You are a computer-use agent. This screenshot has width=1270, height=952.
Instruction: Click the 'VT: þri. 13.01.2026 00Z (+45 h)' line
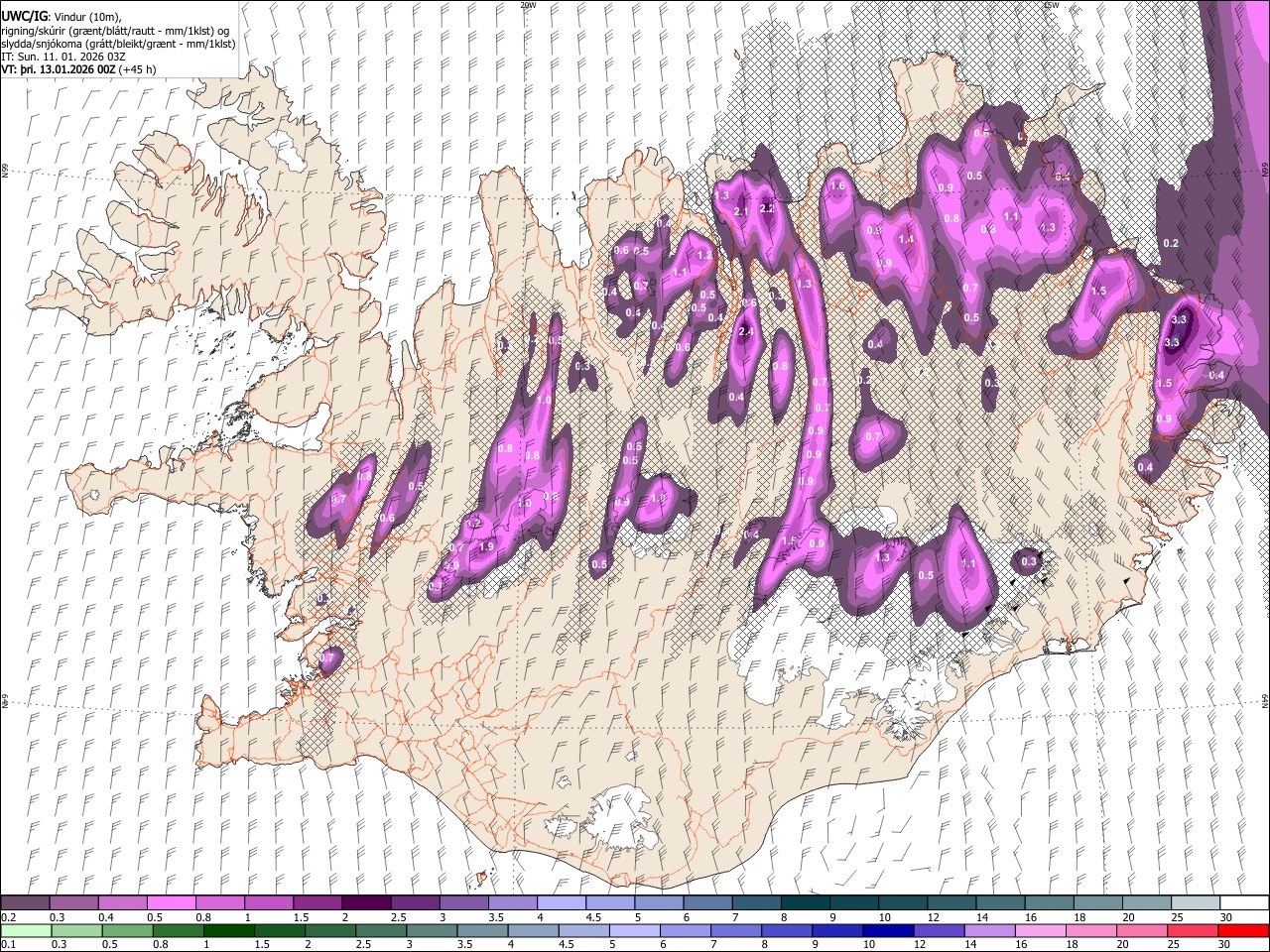click(x=78, y=69)
